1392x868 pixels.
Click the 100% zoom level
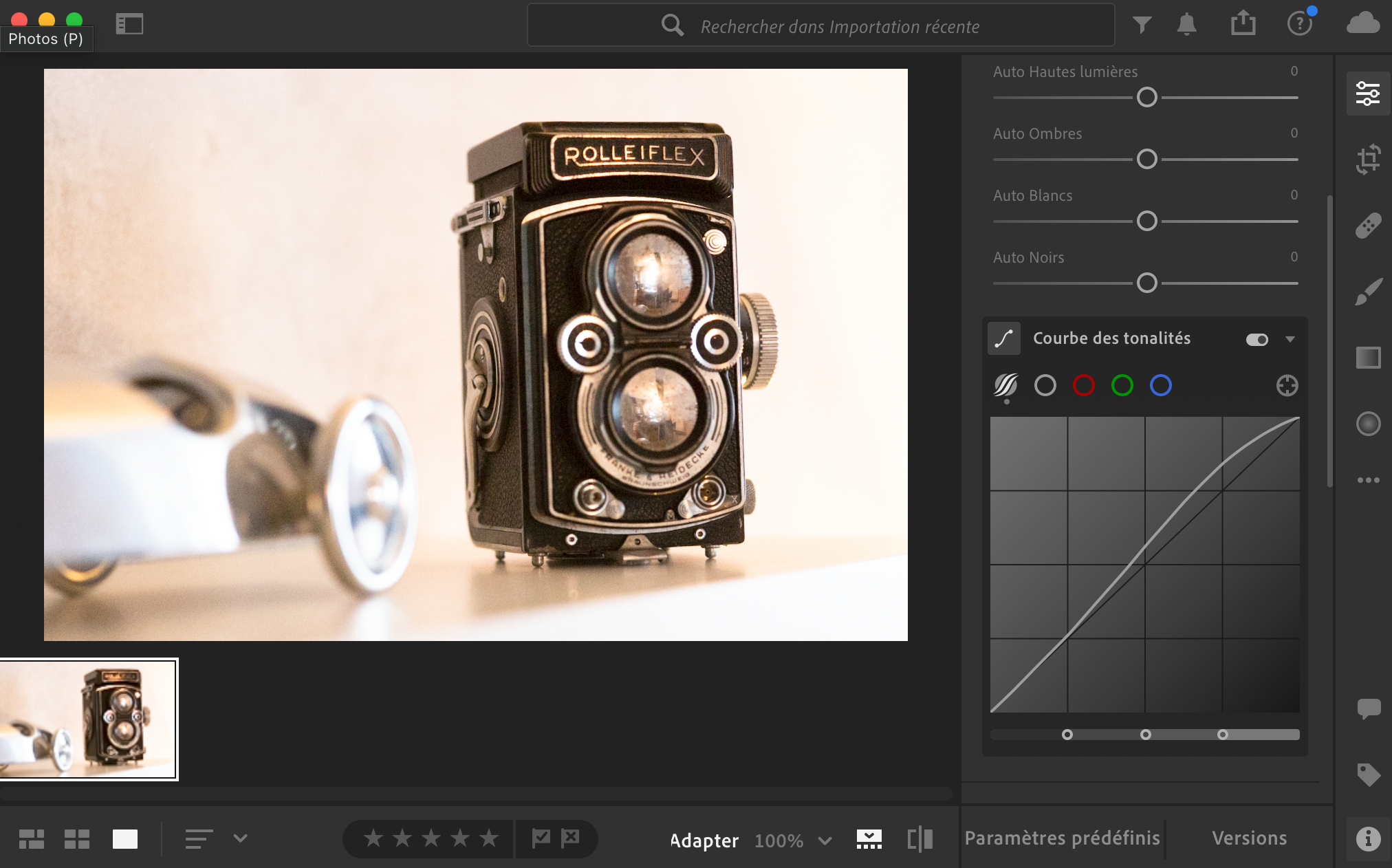point(779,840)
